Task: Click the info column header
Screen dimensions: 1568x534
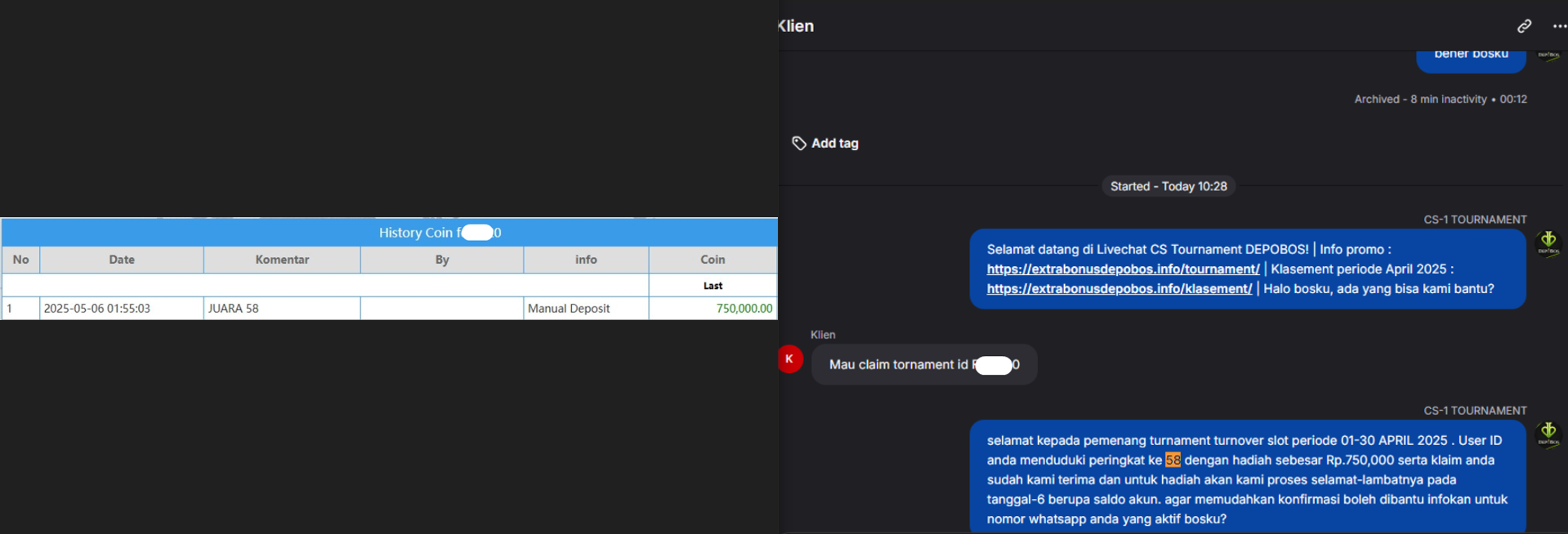Action: (x=586, y=260)
